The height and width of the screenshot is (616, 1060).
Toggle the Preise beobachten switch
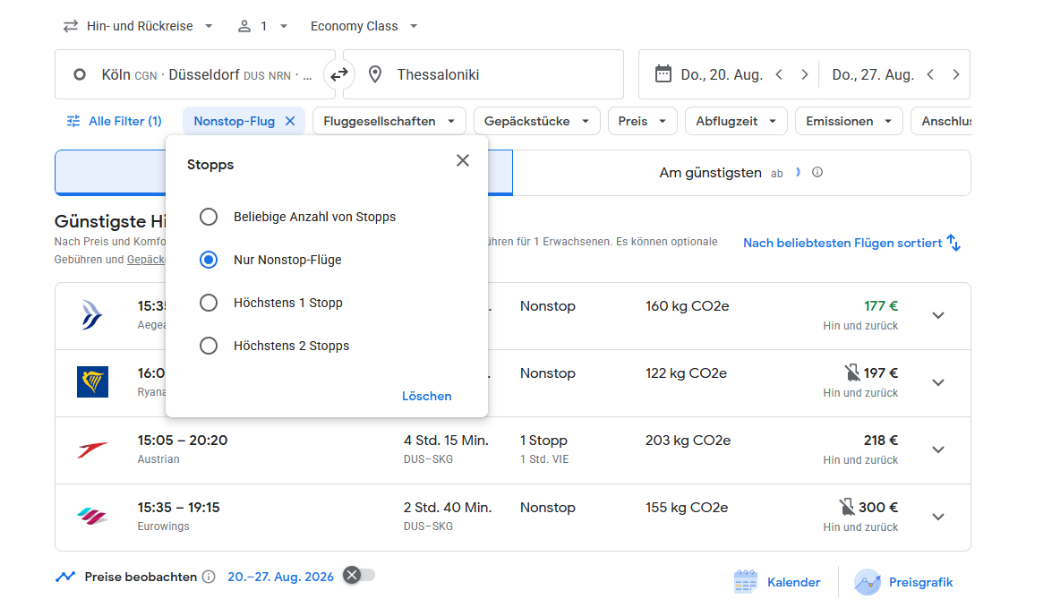(358, 575)
